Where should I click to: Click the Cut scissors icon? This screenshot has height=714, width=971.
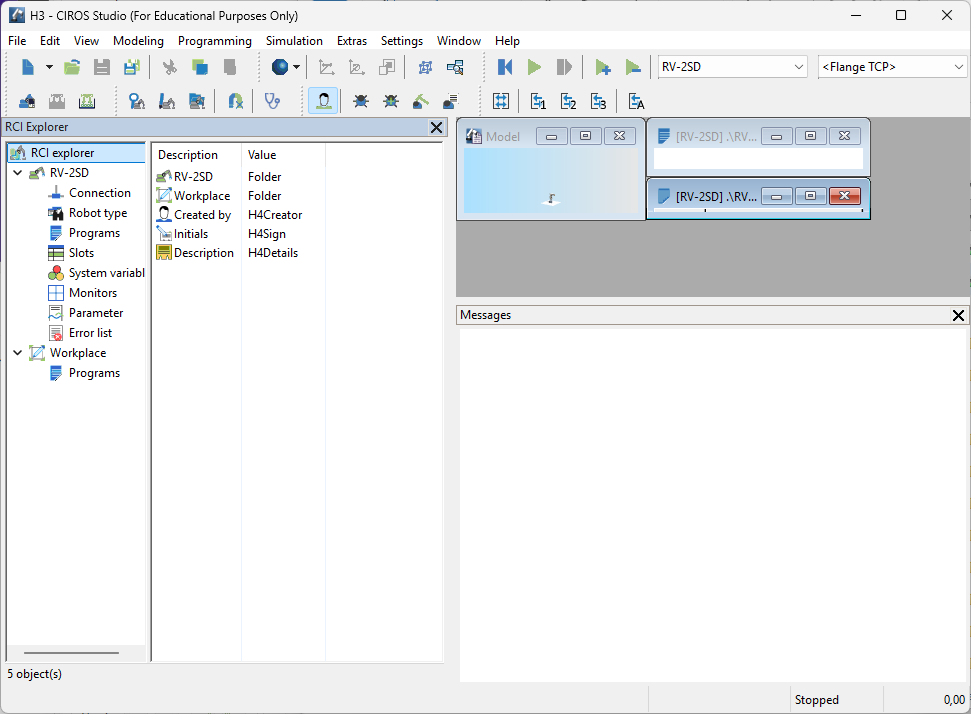coord(169,67)
